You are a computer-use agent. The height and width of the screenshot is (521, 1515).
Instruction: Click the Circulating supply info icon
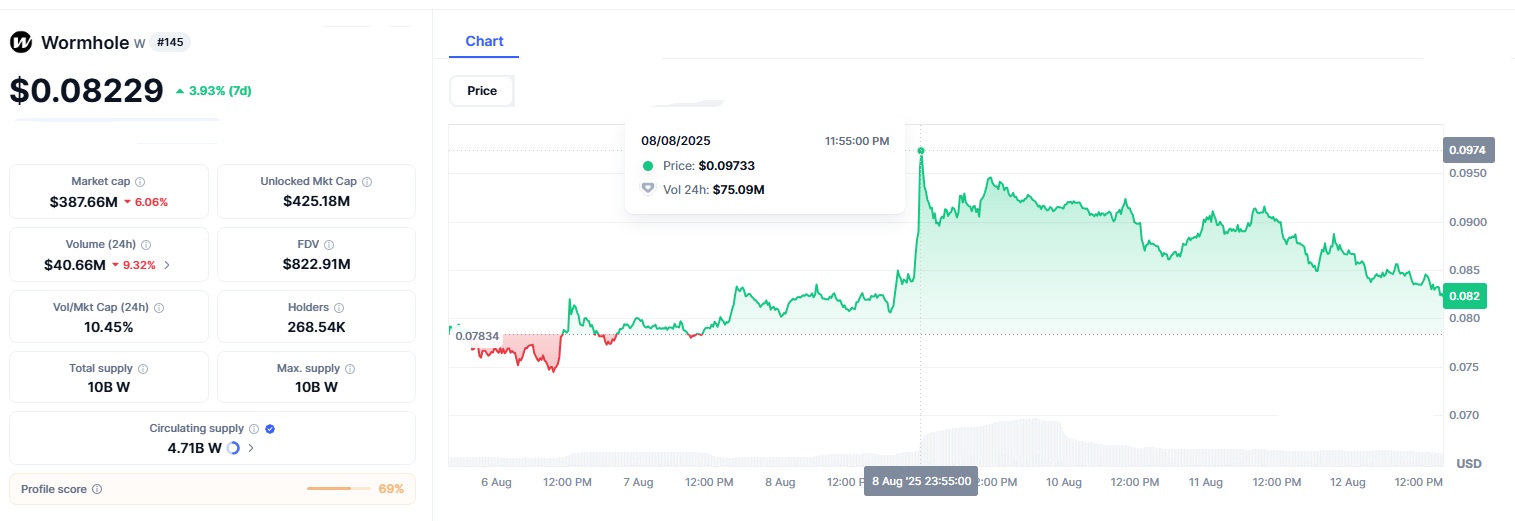point(254,429)
